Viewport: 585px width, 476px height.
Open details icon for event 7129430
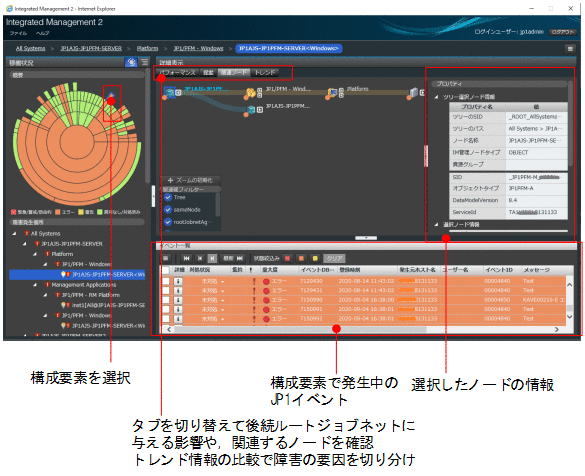[178, 281]
